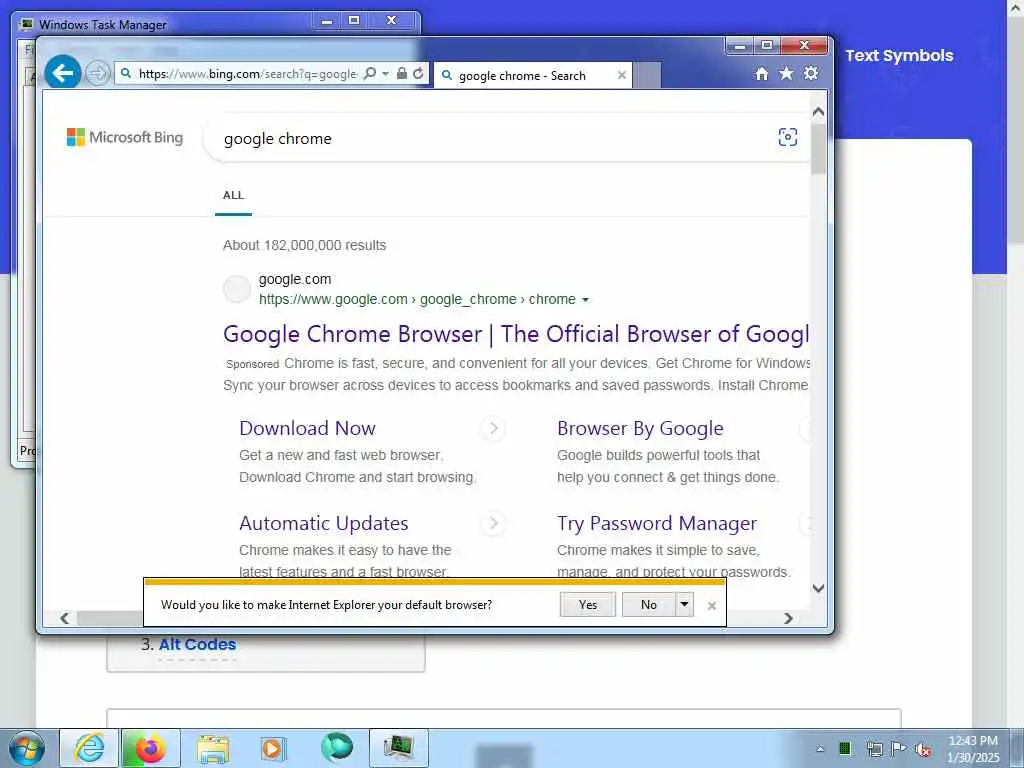Click the horizontal scrollbar left arrow
Image resolution: width=1024 pixels, height=768 pixels.
(64, 618)
